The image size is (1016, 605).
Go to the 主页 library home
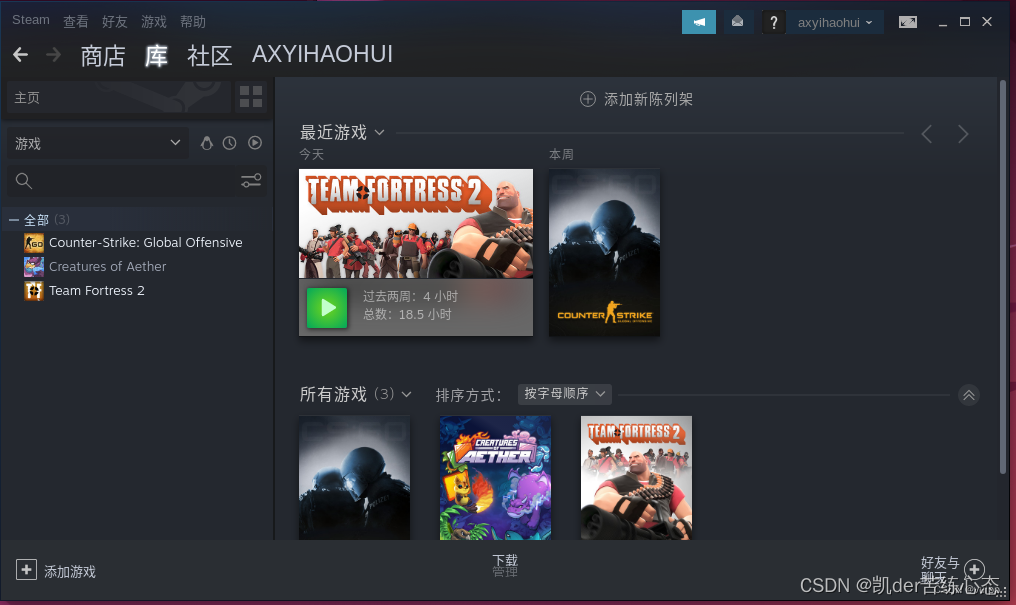119,97
